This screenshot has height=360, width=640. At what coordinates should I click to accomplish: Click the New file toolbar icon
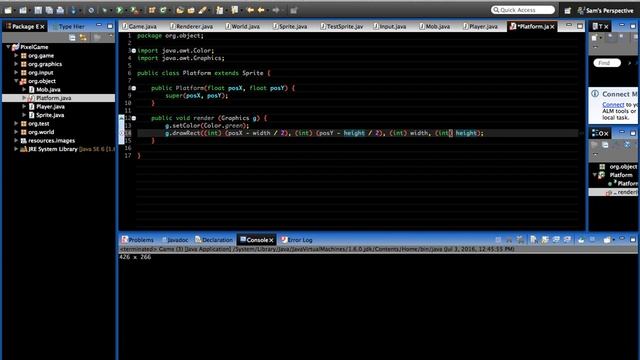pyautogui.click(x=8, y=11)
